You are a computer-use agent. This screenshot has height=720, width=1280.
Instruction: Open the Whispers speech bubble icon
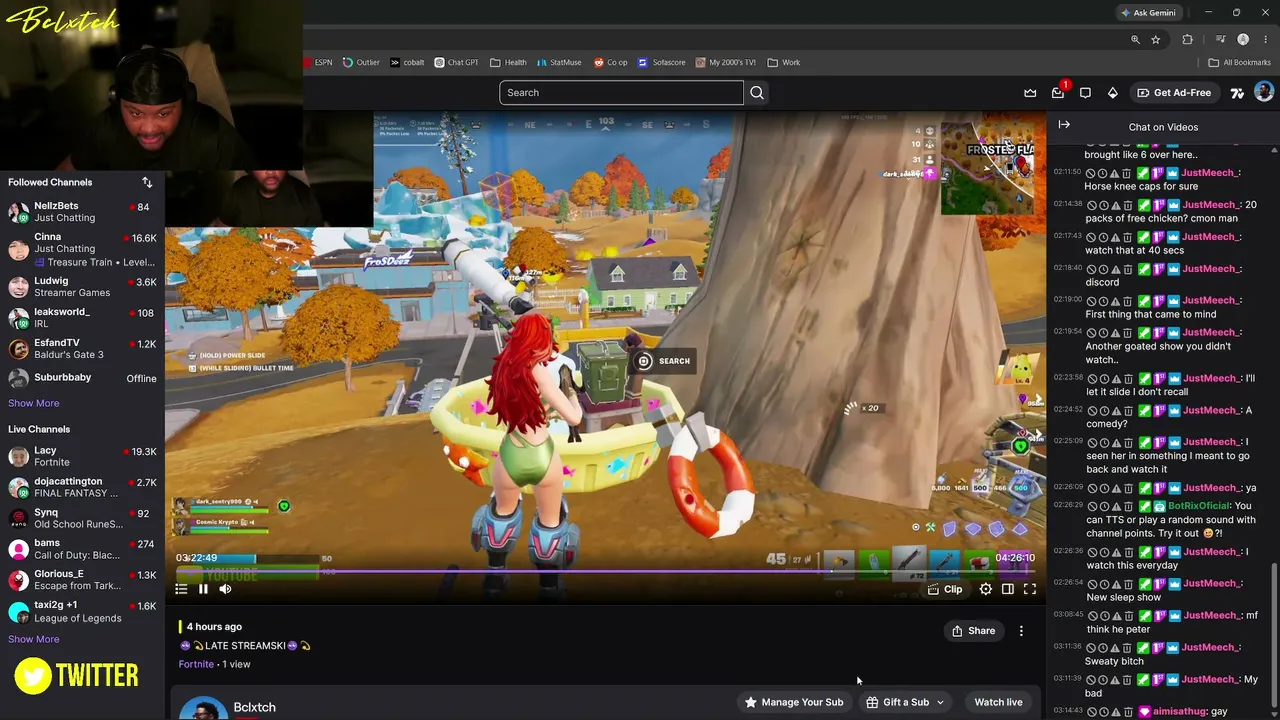coord(1085,93)
